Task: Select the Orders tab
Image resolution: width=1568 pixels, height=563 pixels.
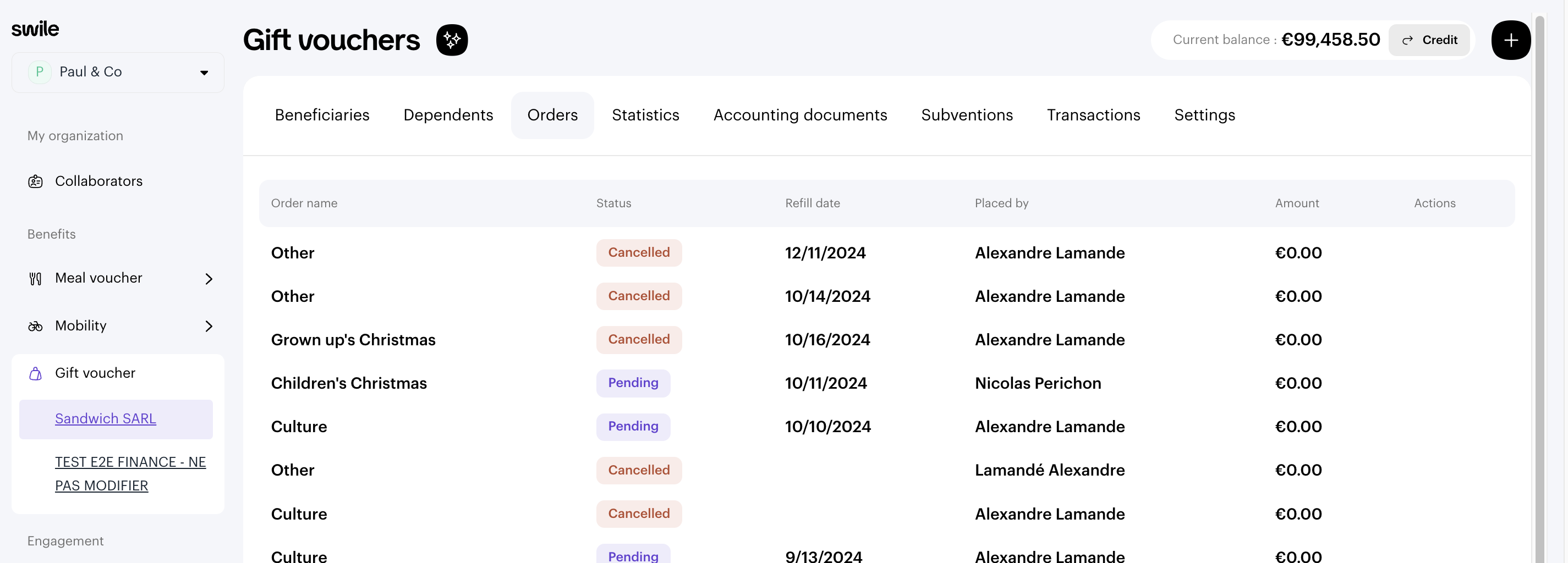Action: pyautogui.click(x=552, y=115)
